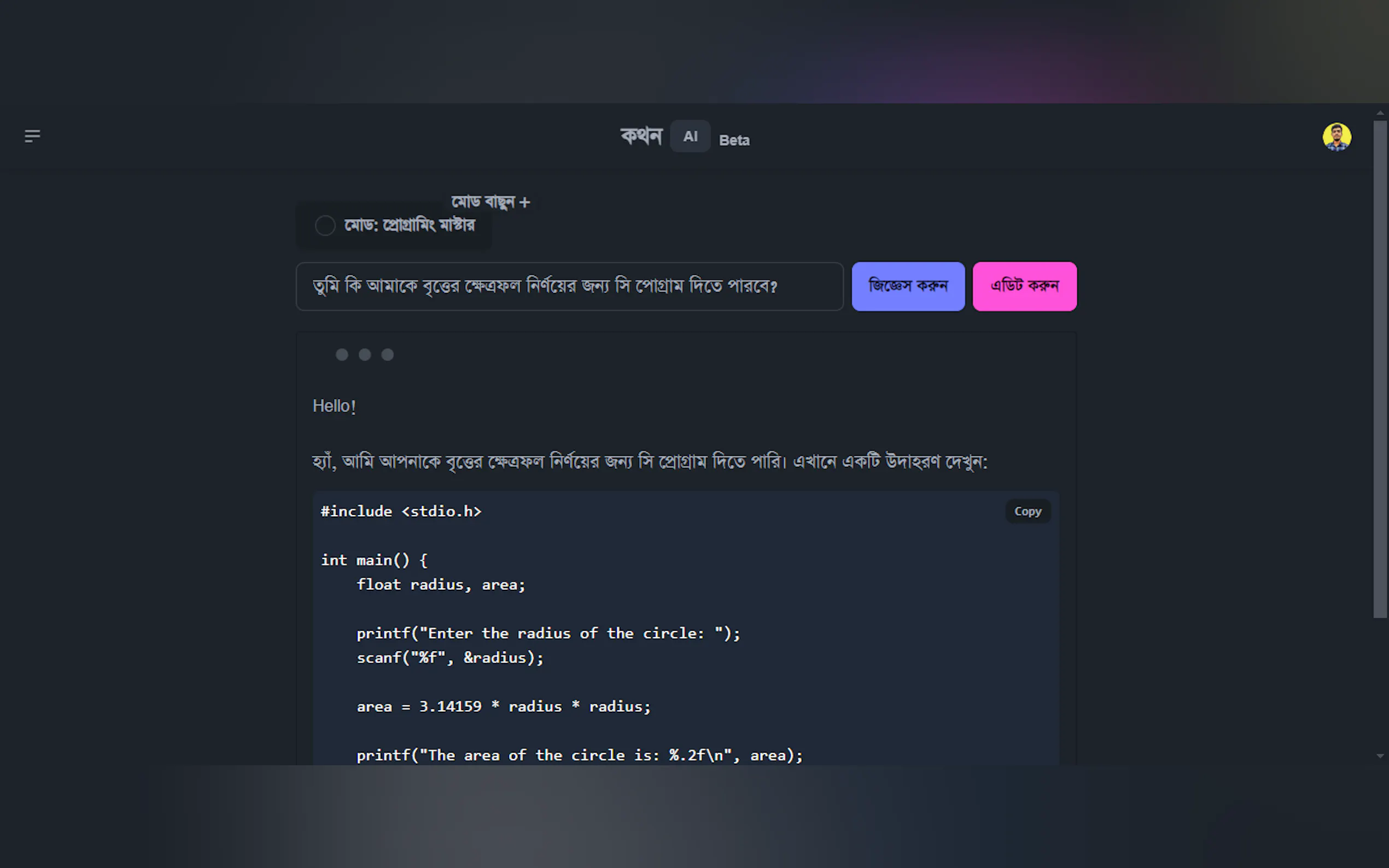This screenshot has width=1389, height=868.
Task: Click the third loading dot
Action: tap(388, 355)
